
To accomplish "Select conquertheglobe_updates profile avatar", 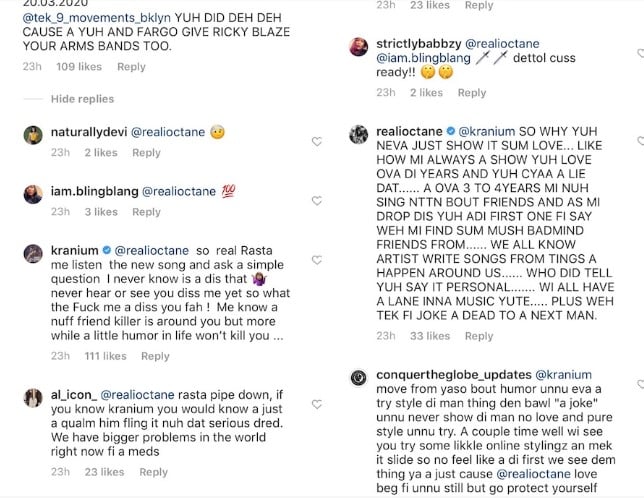I will (359, 376).
